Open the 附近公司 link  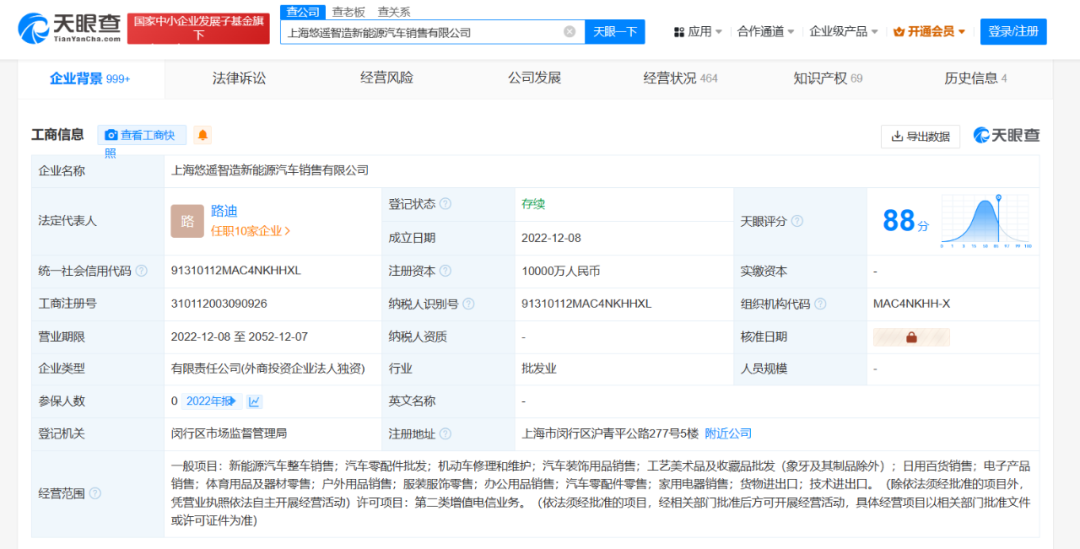point(728,433)
